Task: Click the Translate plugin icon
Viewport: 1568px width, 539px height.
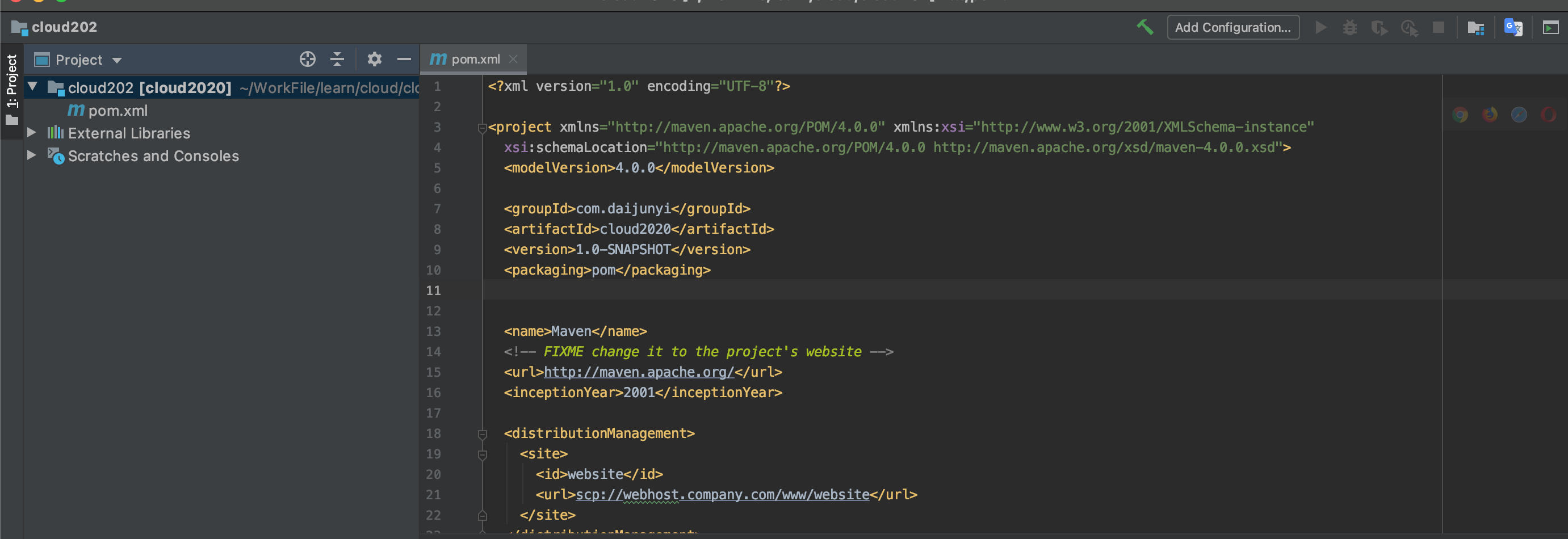Action: click(x=1514, y=27)
